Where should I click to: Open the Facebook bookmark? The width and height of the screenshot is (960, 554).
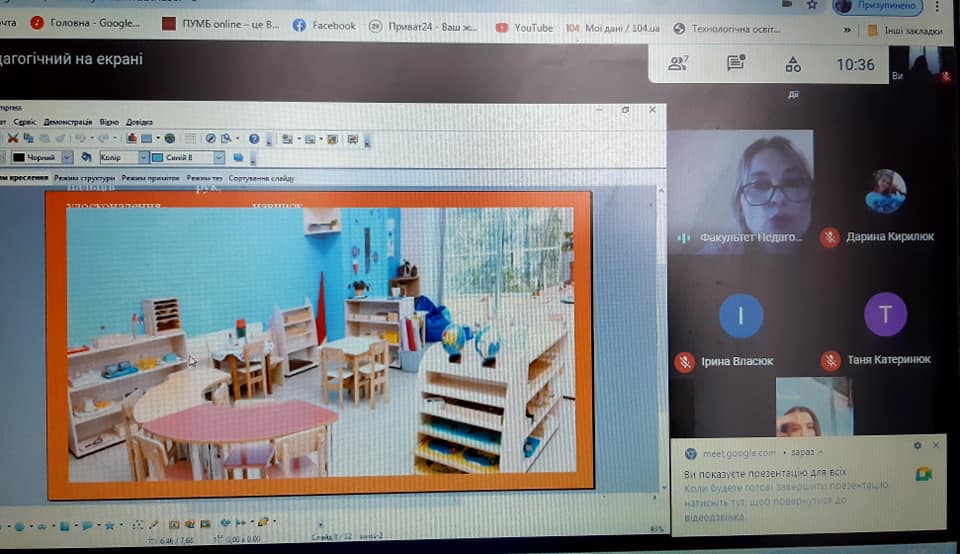324,25
